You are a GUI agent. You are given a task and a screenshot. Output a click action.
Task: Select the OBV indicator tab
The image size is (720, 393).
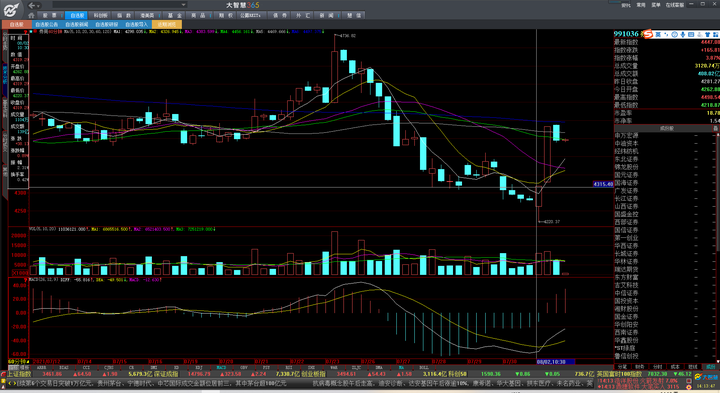tap(244, 368)
